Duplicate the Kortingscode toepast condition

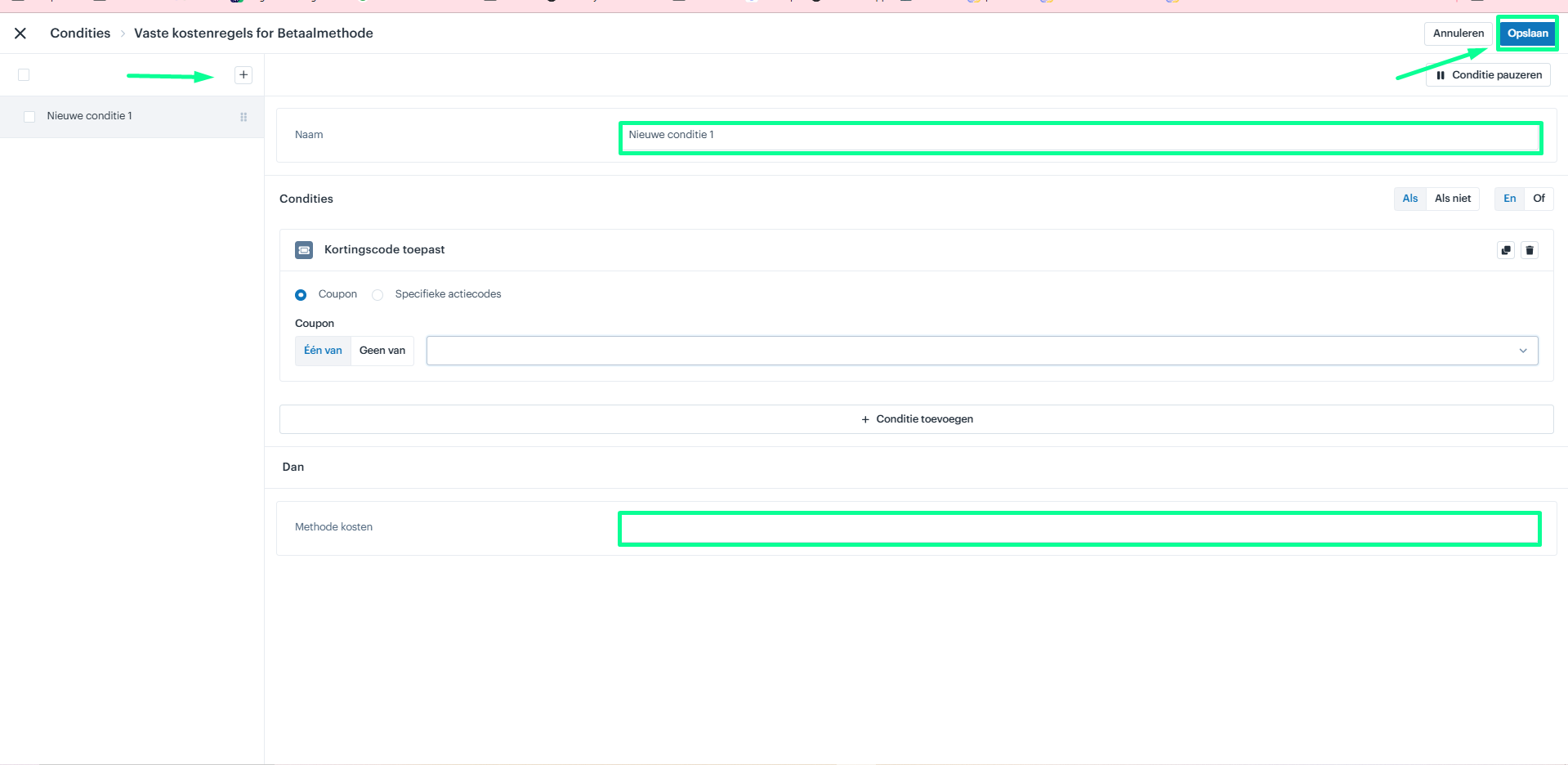1506,250
